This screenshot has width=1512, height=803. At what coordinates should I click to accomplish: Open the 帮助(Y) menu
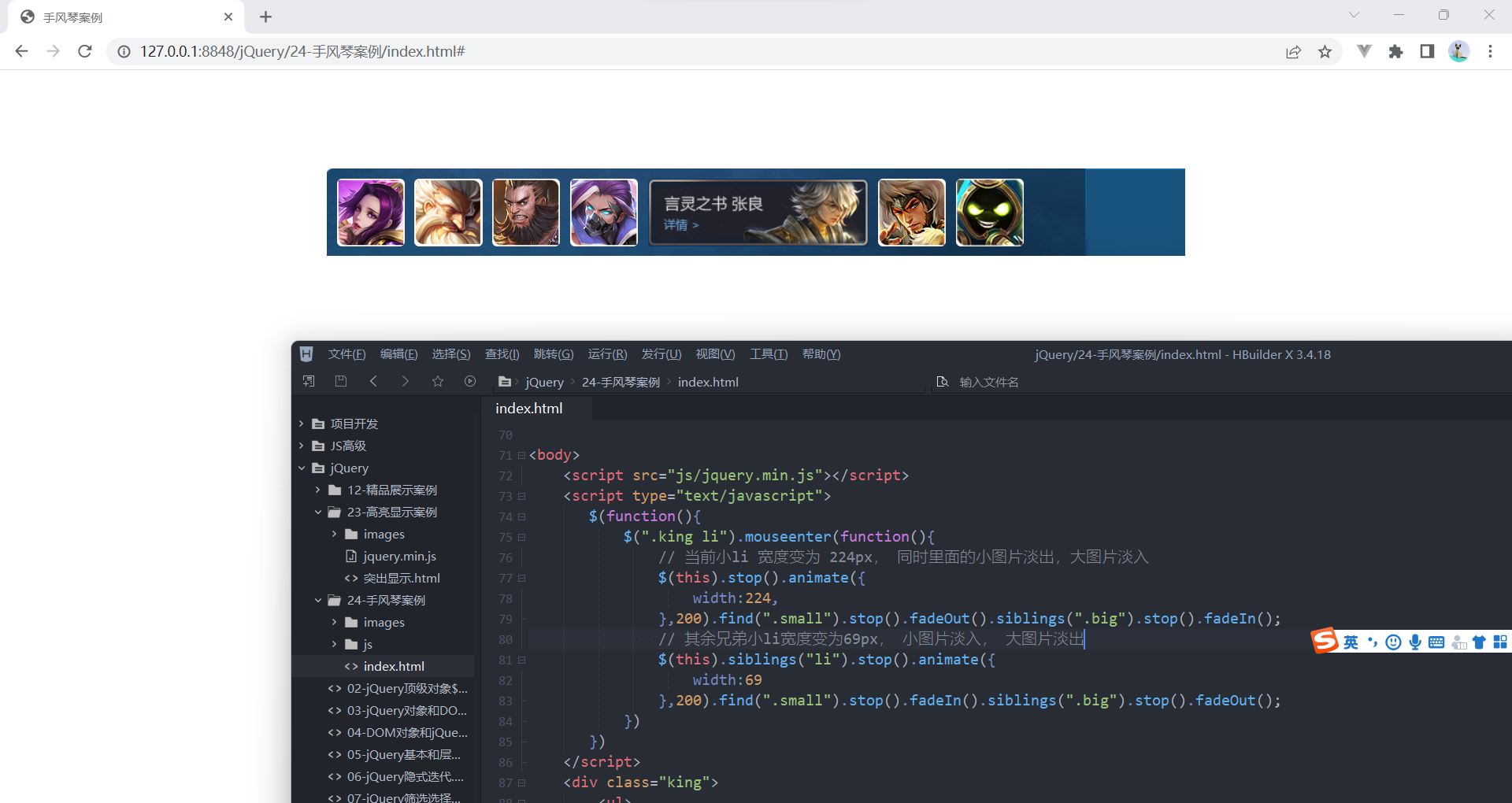(821, 354)
